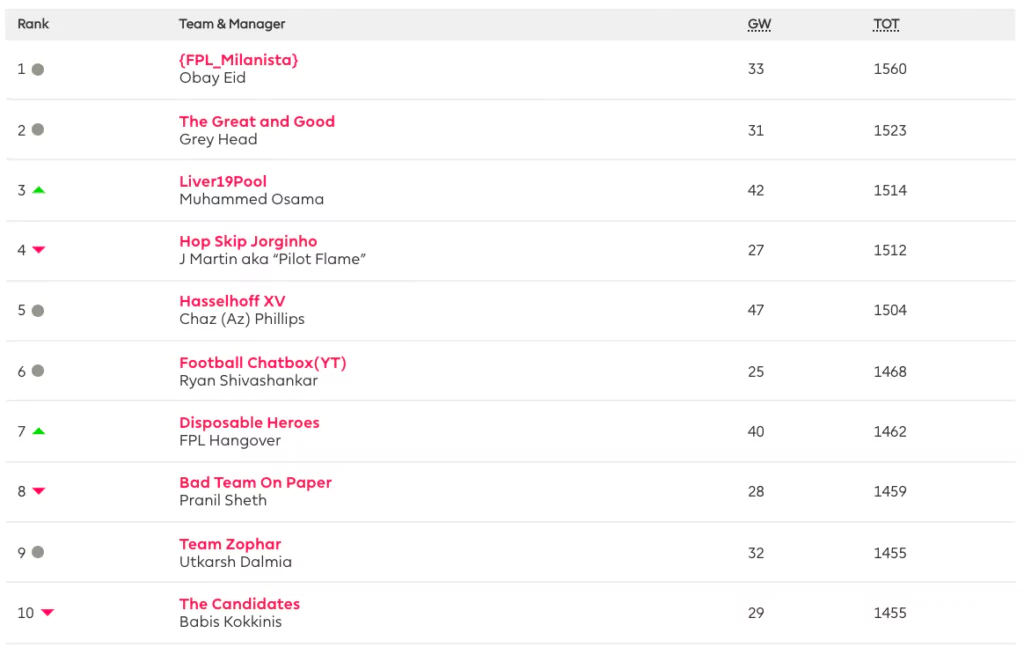Select the Hop Skip Jorginho team link
The height and width of the screenshot is (655, 1024).
pyautogui.click(x=248, y=241)
